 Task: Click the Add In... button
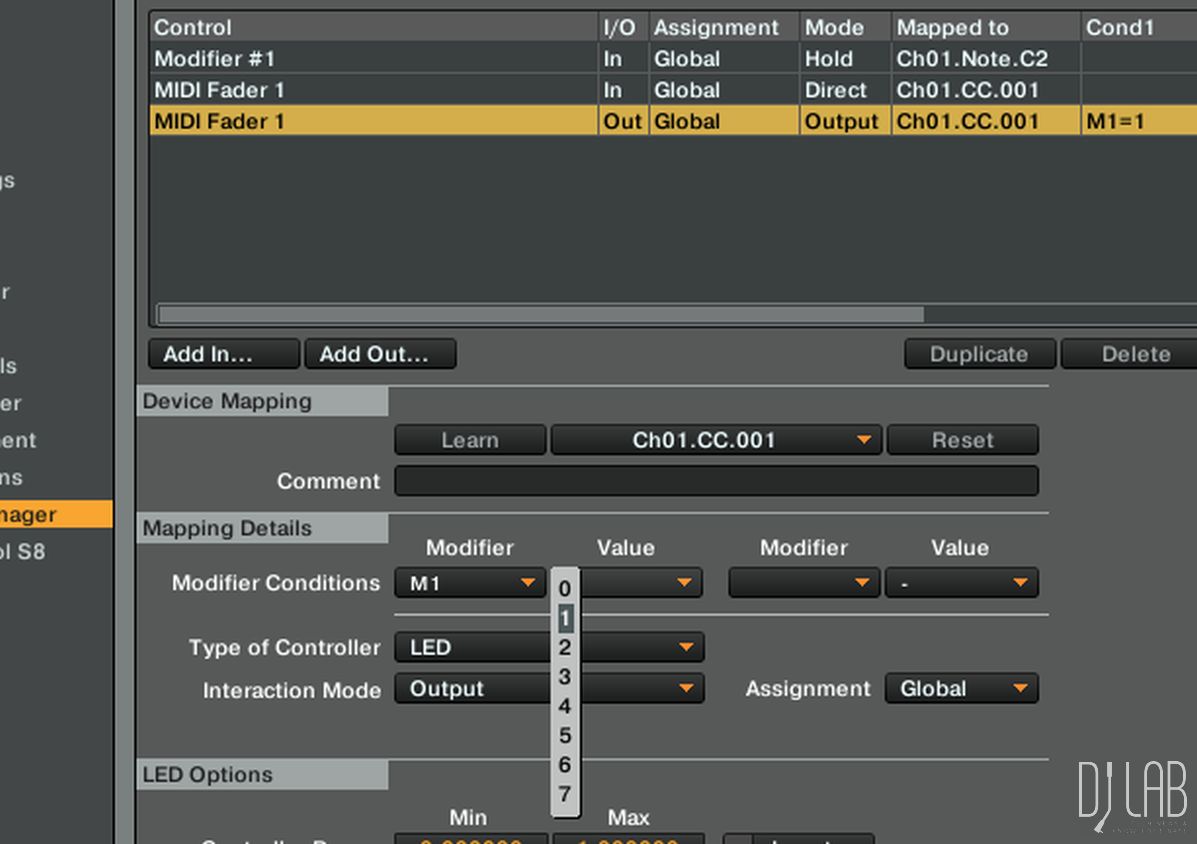pos(223,354)
